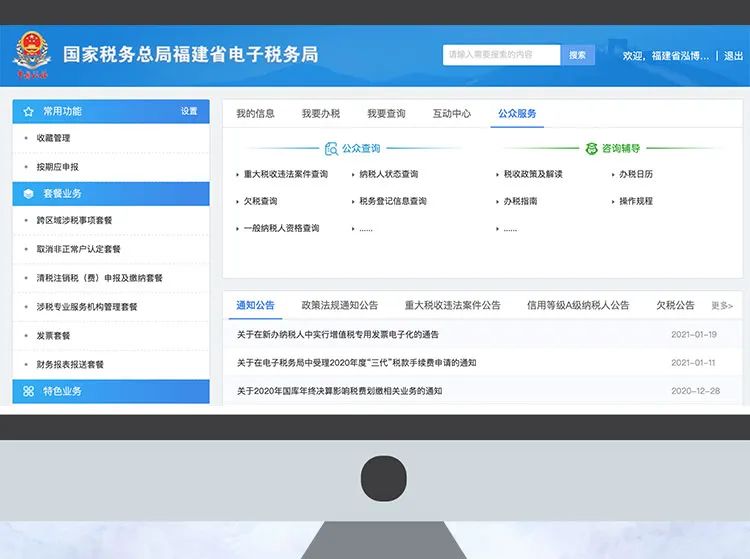The image size is (750, 559).
Task: Click the star icon beside 常用功能
Action: (28, 111)
